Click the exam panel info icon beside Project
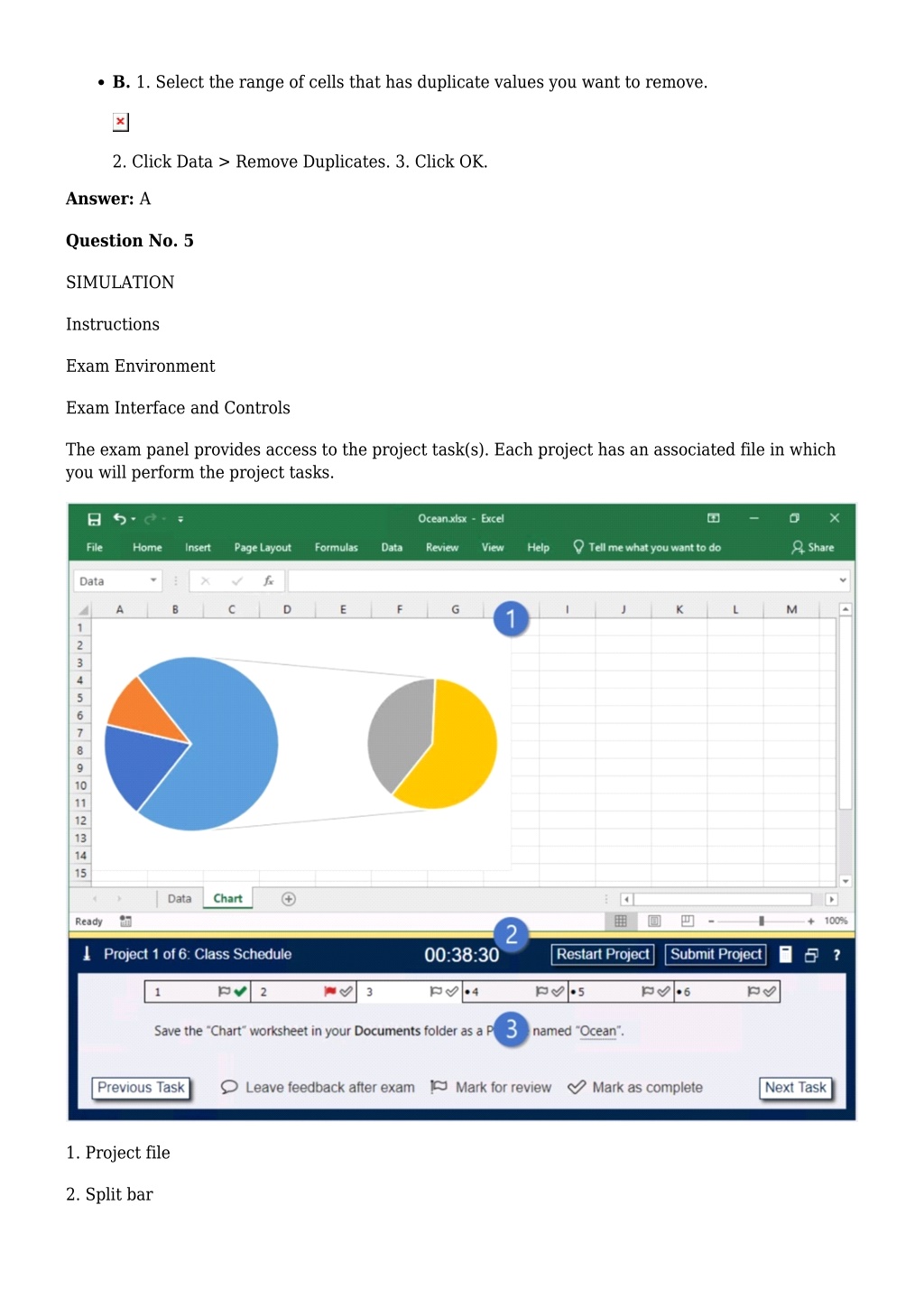Screen dimensions: 924x1307 pyautogui.click(x=87, y=954)
